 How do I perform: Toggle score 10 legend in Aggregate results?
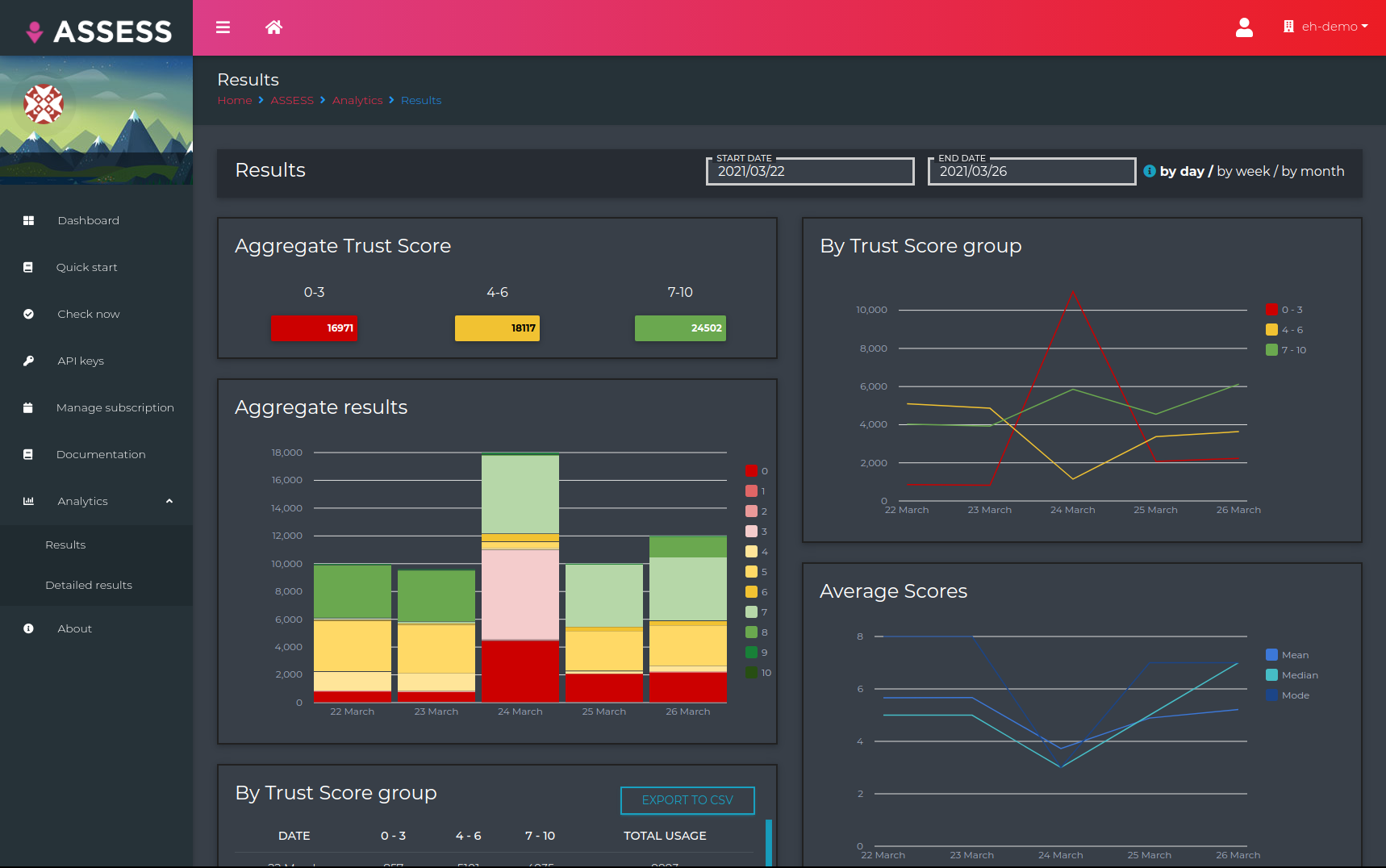point(758,673)
